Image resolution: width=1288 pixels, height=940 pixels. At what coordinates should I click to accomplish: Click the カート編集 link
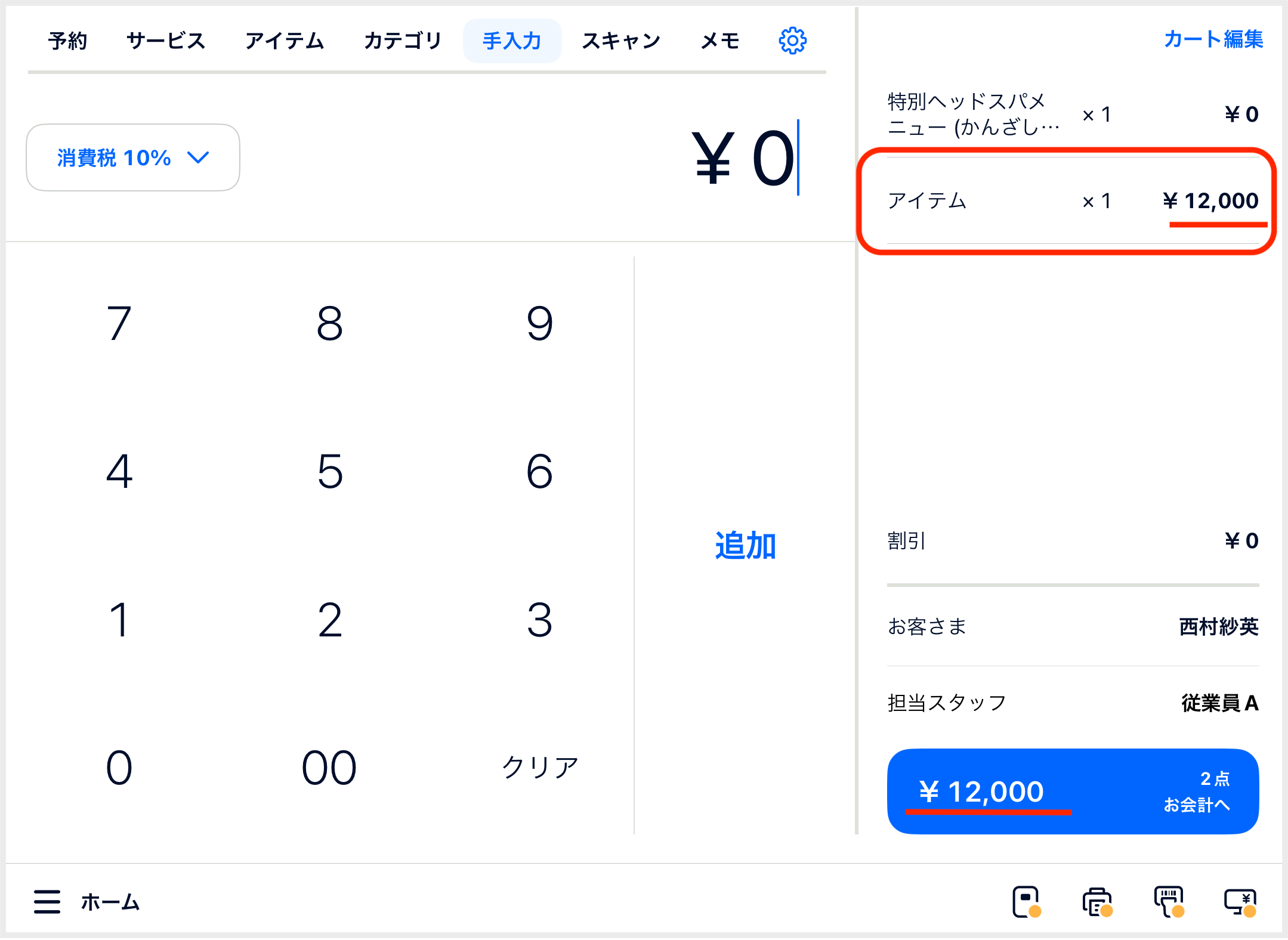(x=1213, y=39)
